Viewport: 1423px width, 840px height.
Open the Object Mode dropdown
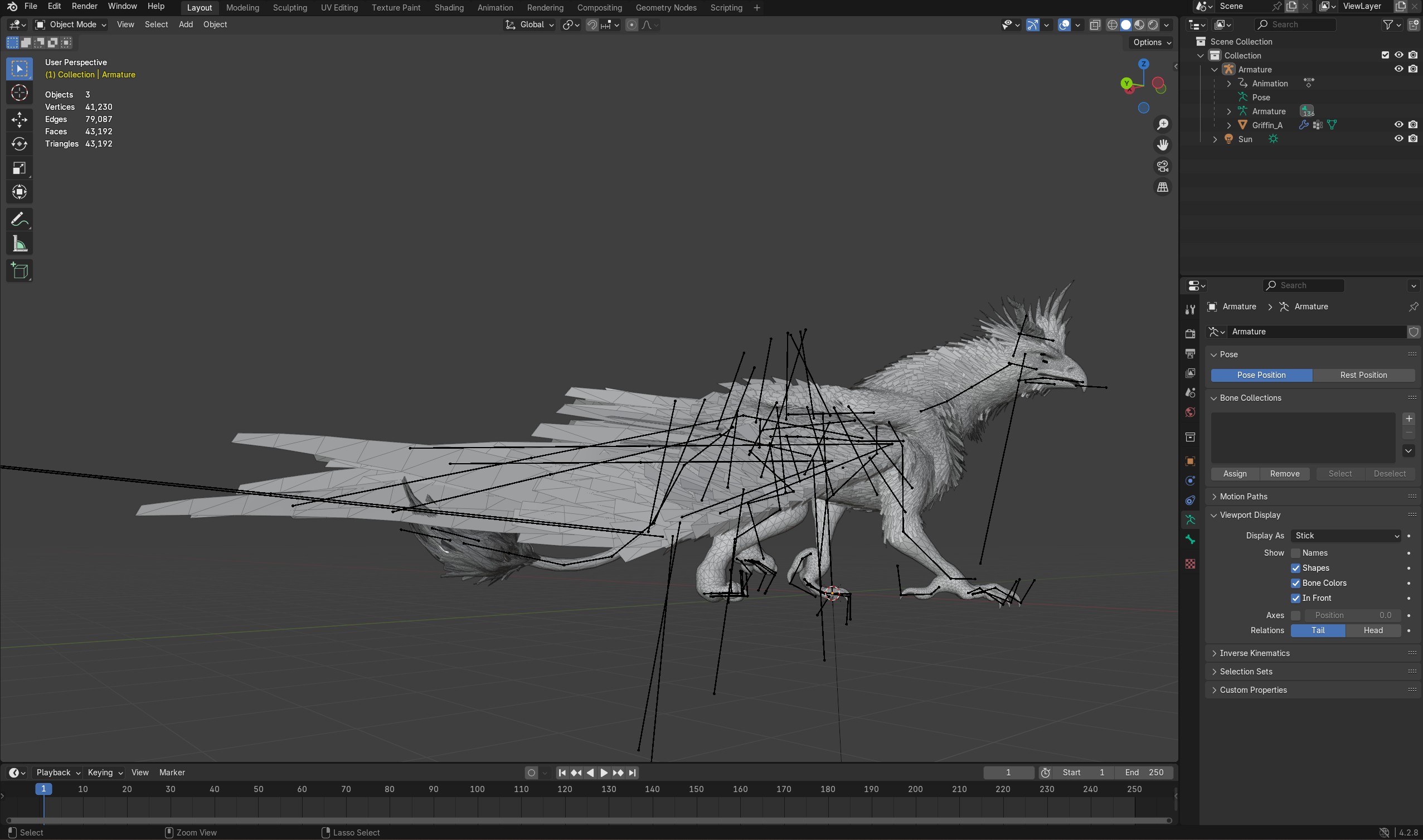click(x=71, y=25)
